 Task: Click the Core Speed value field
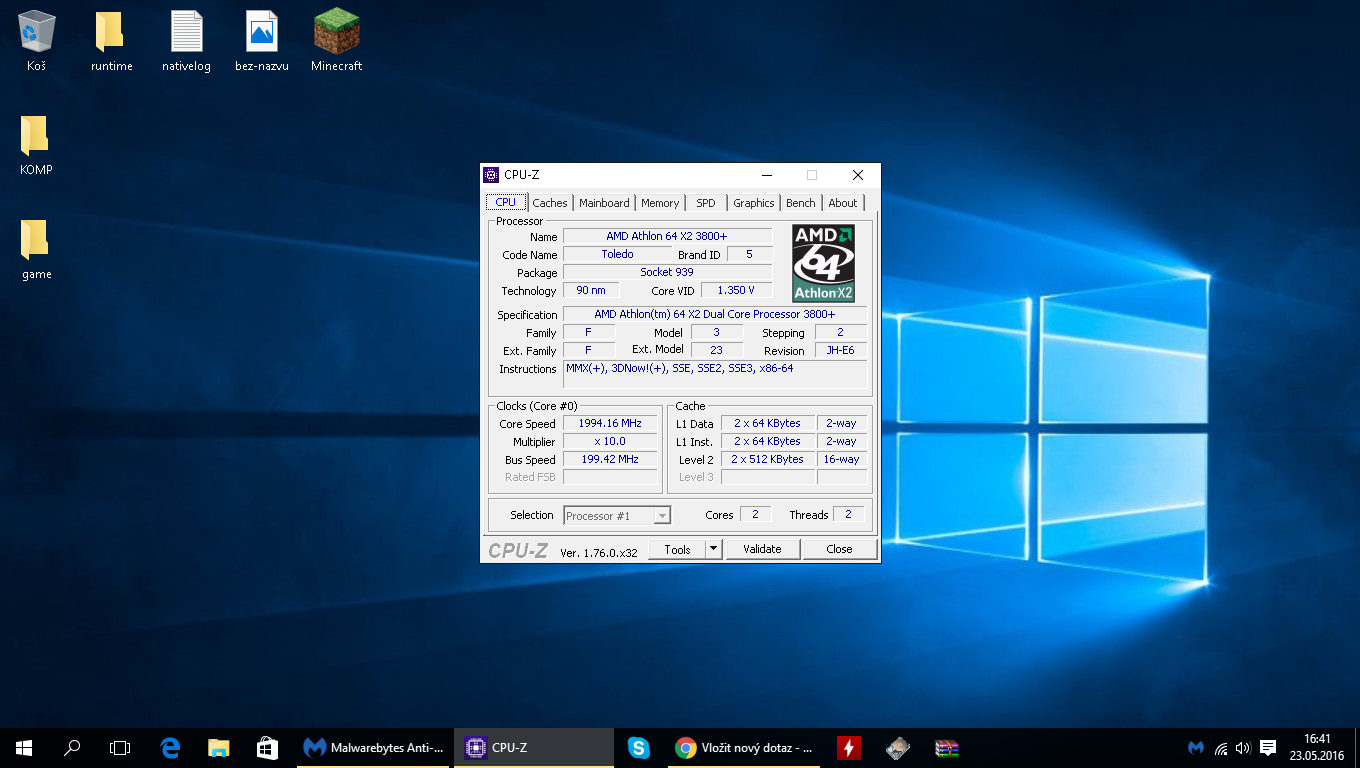point(610,424)
